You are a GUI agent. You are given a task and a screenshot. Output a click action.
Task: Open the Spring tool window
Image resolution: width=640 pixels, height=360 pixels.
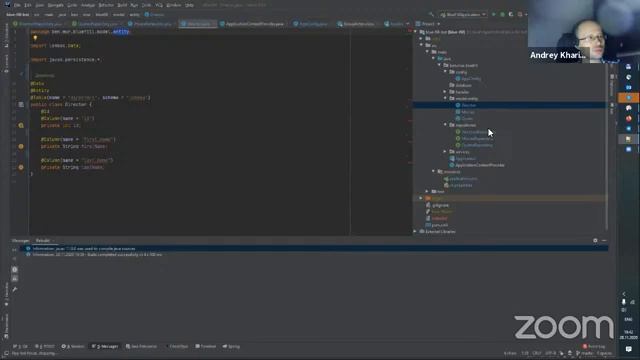coord(231,346)
